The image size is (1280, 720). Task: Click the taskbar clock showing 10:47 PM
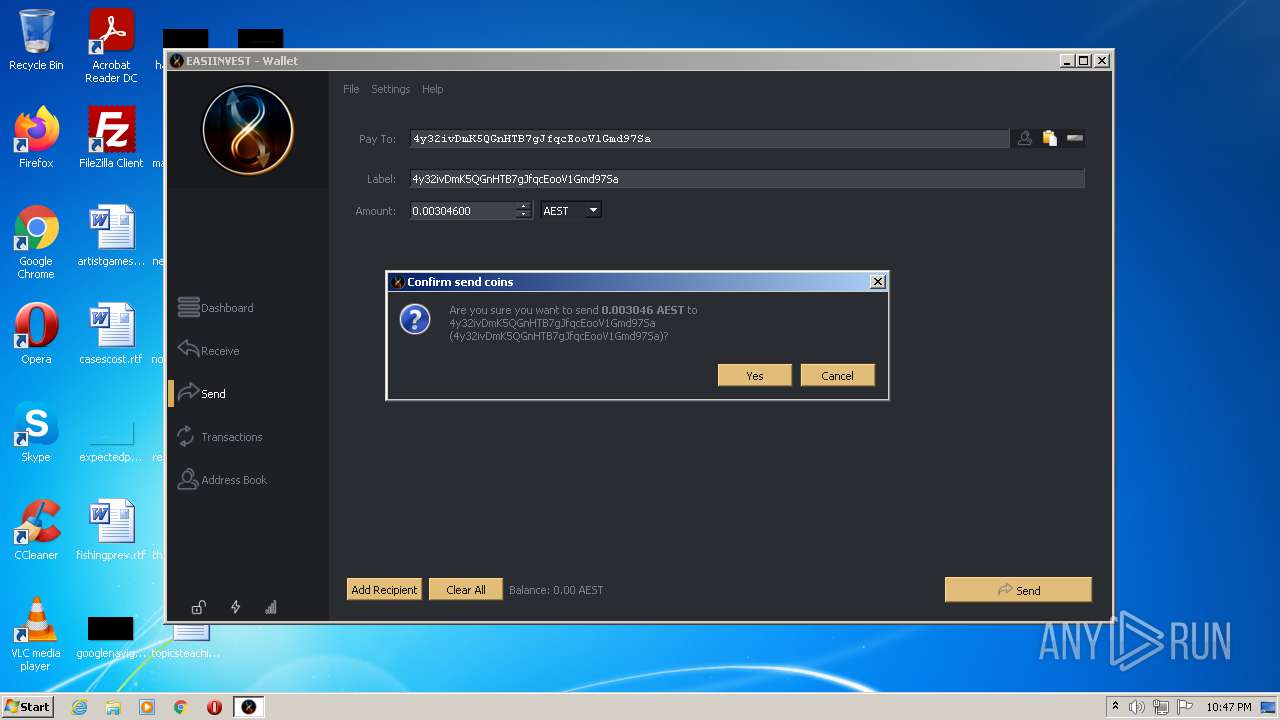coord(1229,707)
